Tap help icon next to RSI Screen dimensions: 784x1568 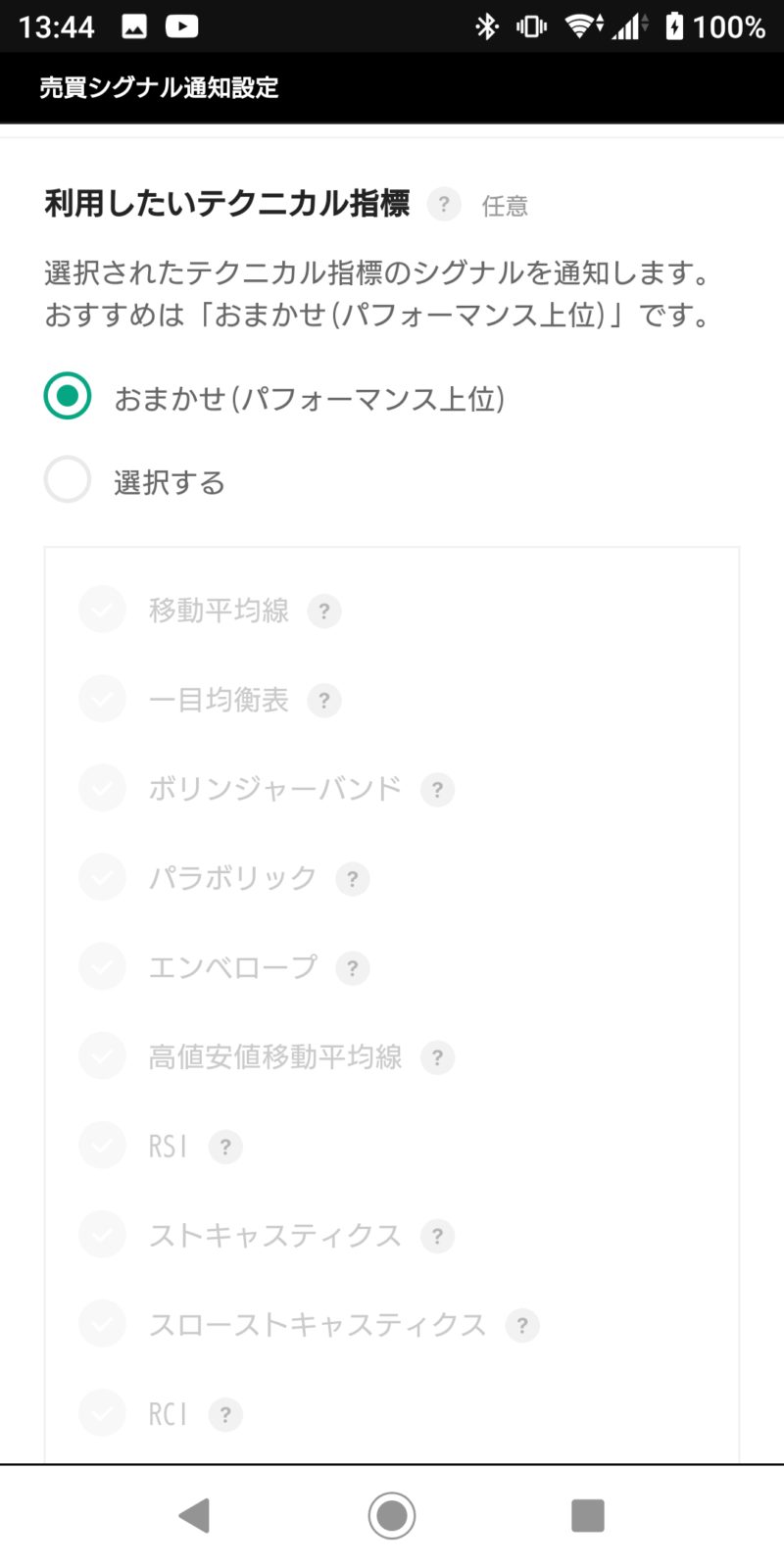click(225, 1147)
